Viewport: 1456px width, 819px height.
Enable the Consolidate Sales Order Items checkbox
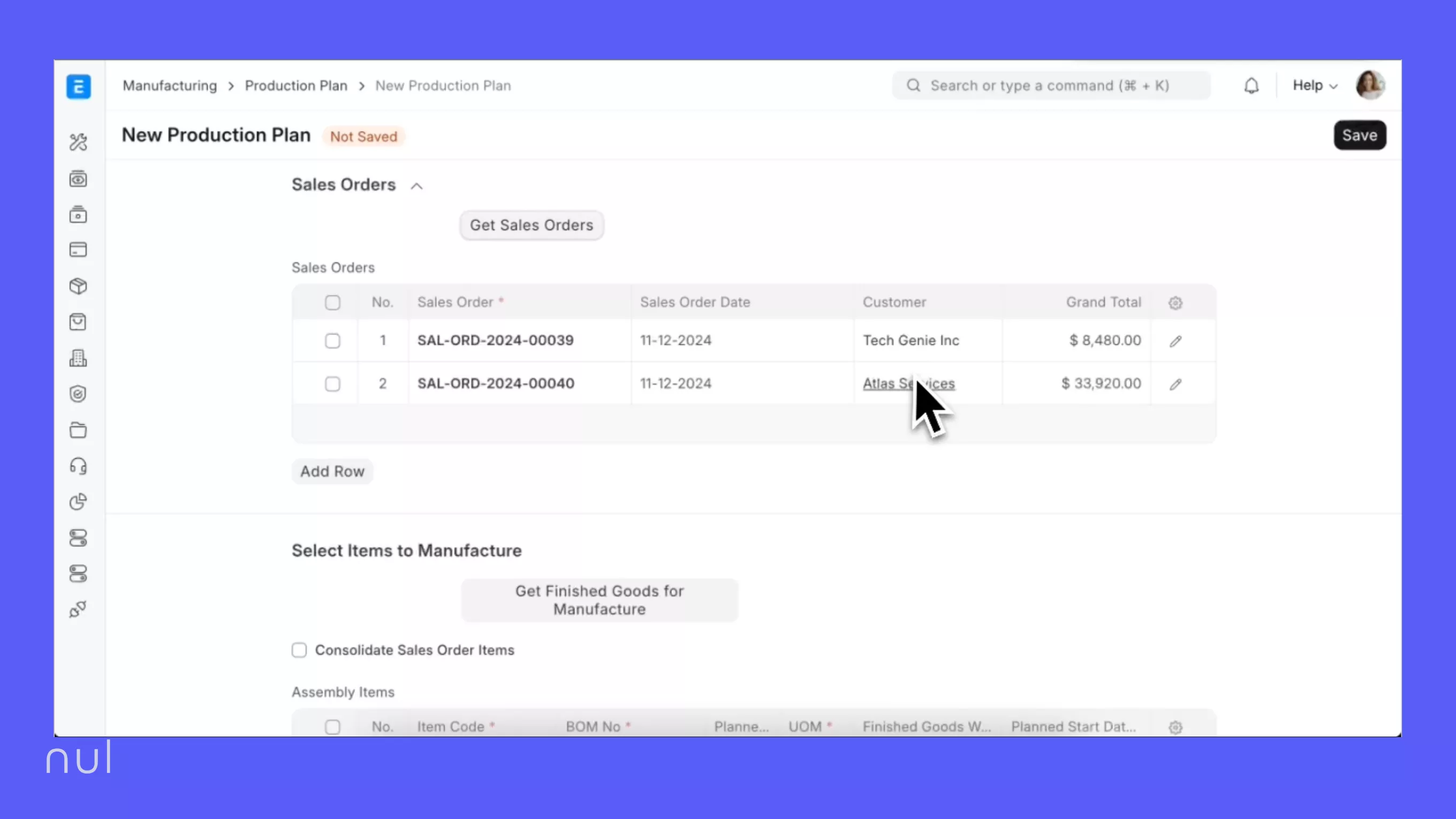click(x=299, y=650)
